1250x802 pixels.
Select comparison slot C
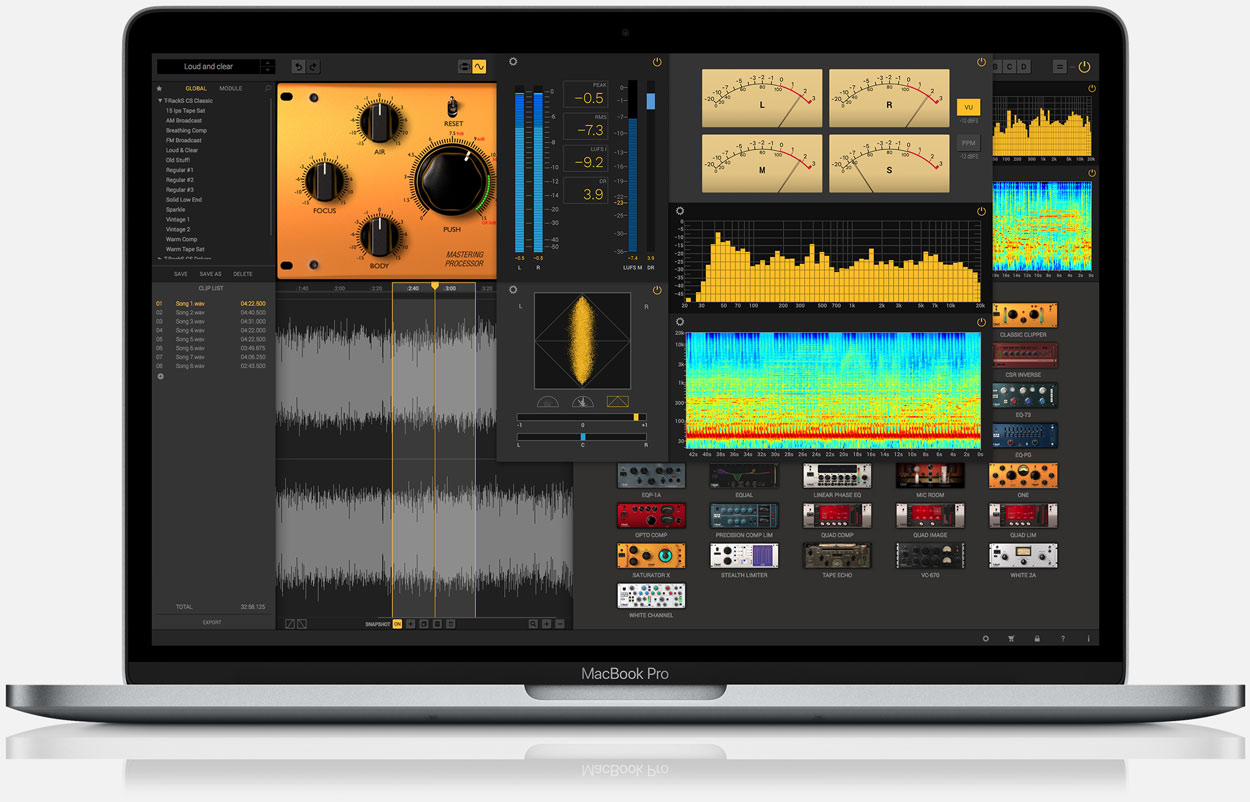[x=1010, y=67]
